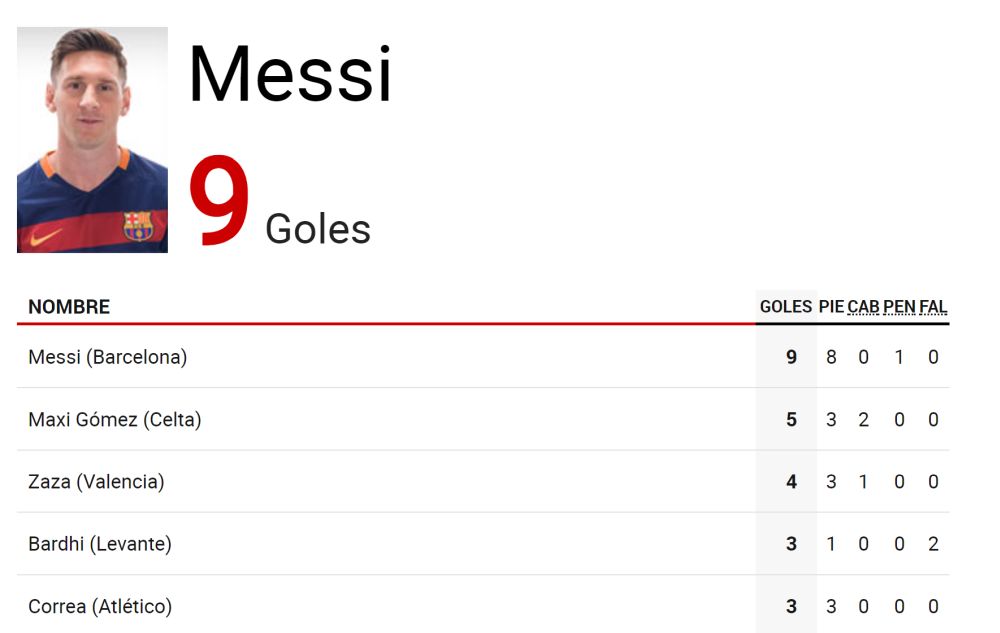The image size is (1000, 633).
Task: Click the PIE column header
Action: (831, 307)
